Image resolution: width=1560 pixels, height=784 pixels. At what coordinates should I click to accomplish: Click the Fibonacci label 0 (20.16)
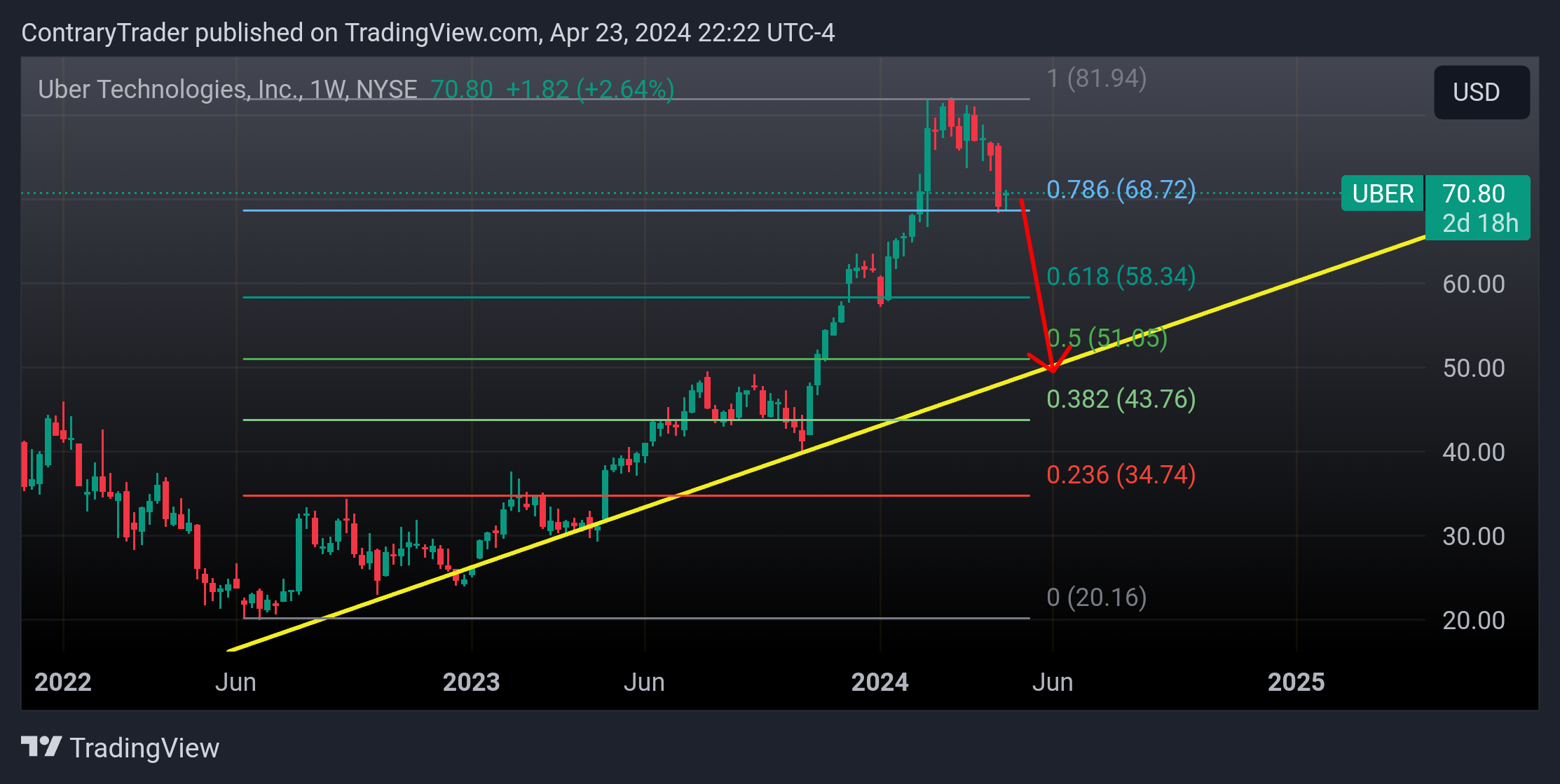(1097, 598)
